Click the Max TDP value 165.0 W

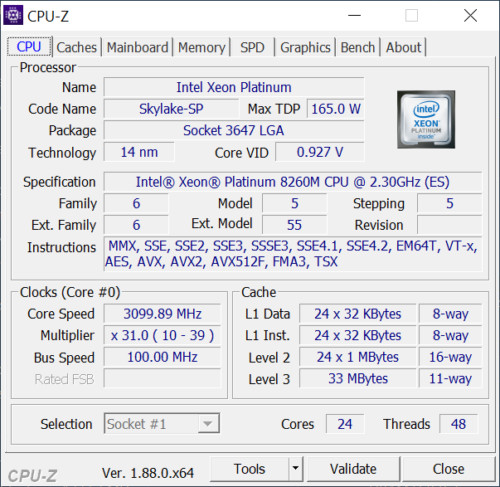click(335, 109)
